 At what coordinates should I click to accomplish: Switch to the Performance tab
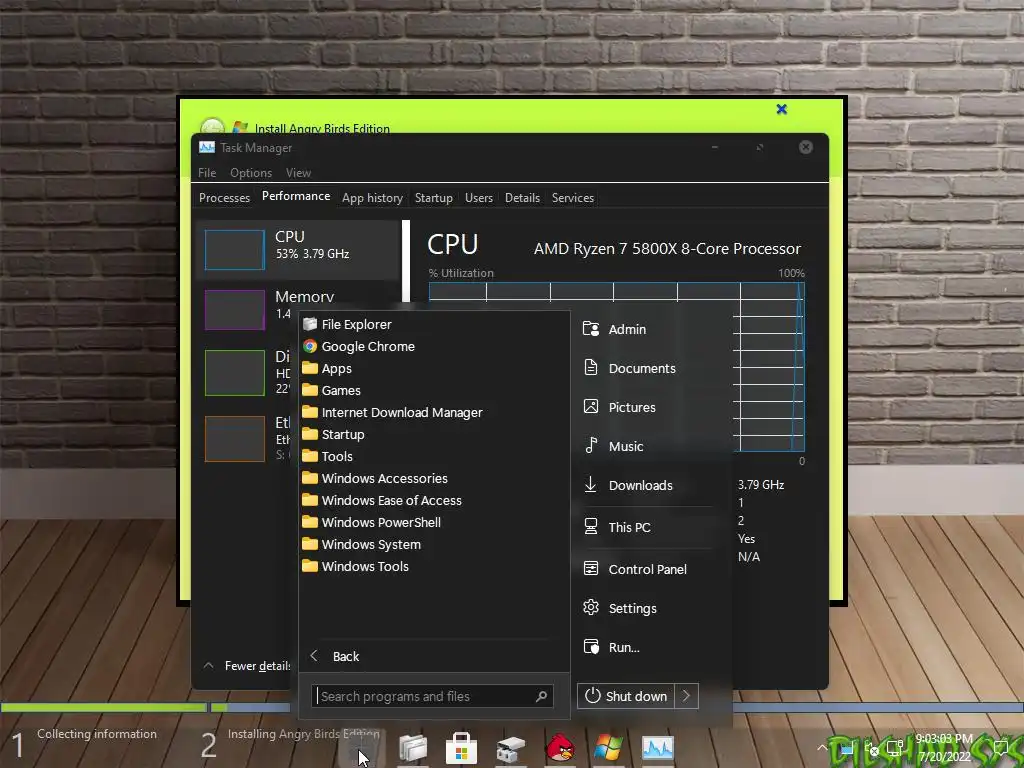(296, 196)
